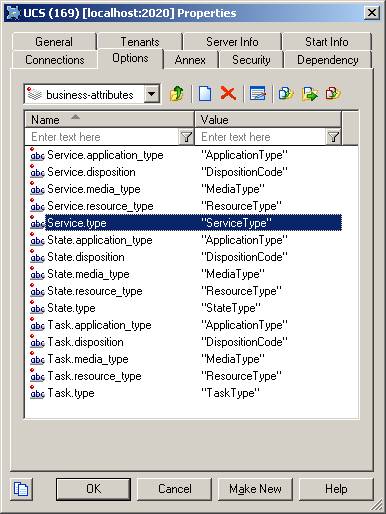
Task: Click the abc icon beside Task.media_type
Action: click(37, 359)
